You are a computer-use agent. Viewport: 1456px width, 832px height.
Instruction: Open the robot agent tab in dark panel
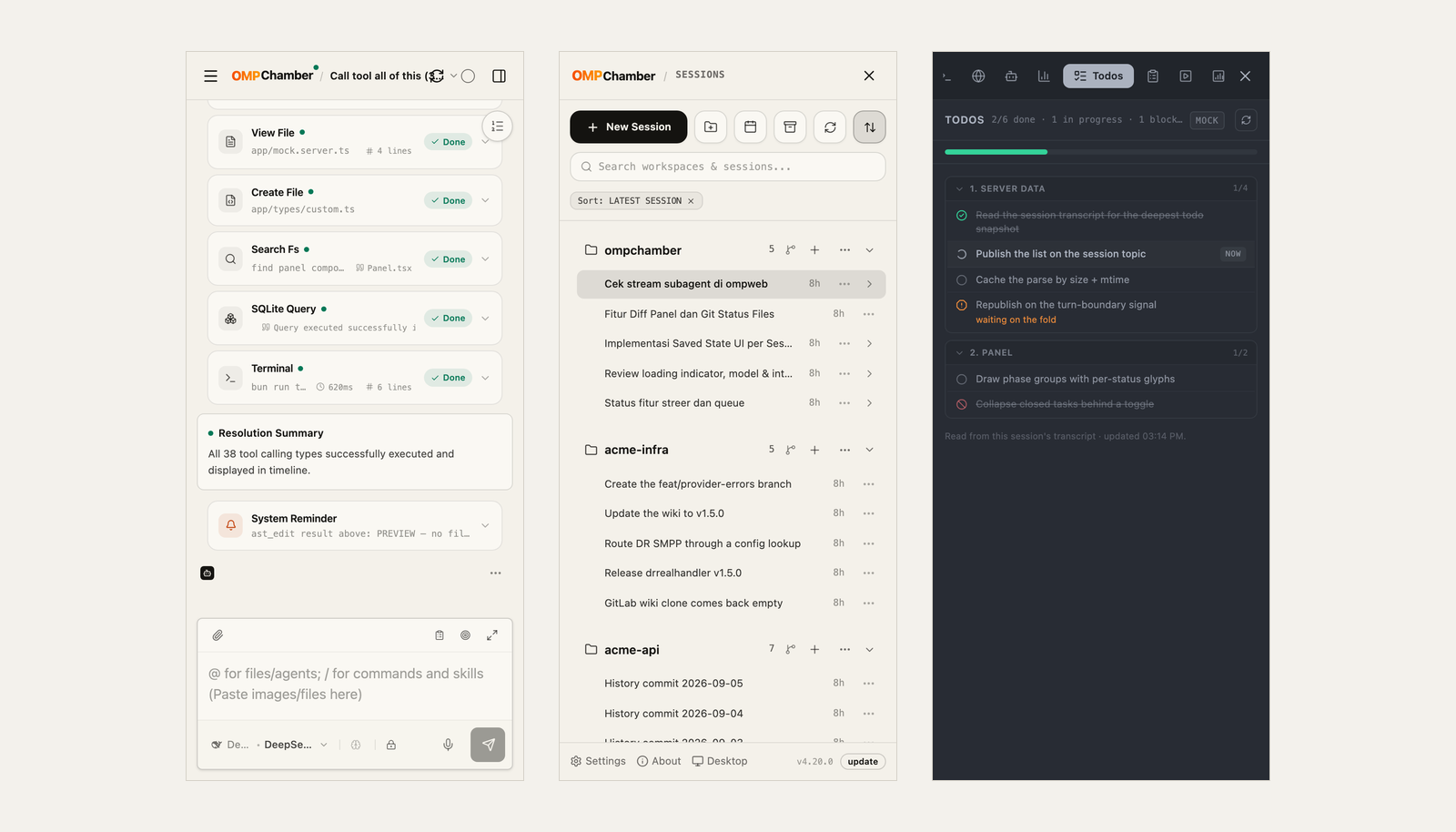pos(1011,76)
